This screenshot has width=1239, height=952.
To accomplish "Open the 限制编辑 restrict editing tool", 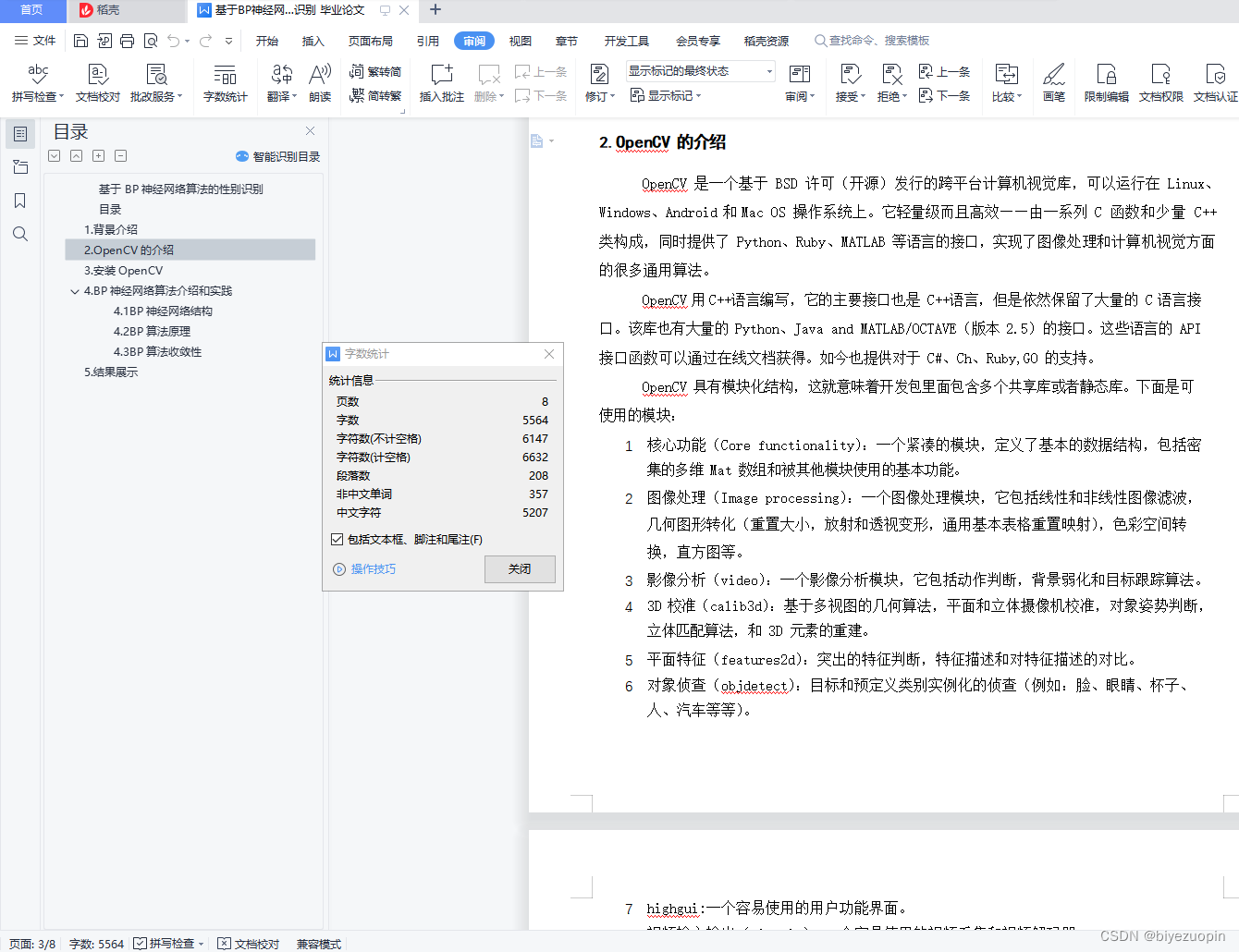I will [x=1106, y=83].
